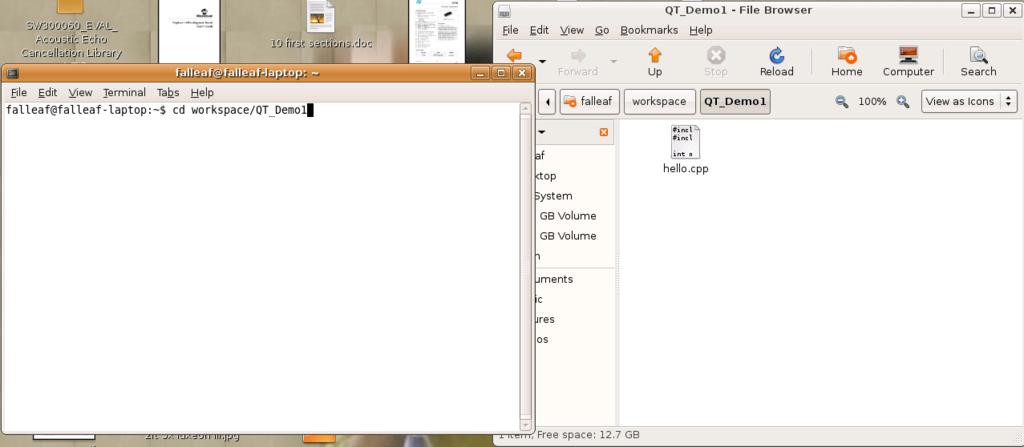1024x447 pixels.
Task: Go to the Home folder
Action: (x=846, y=61)
